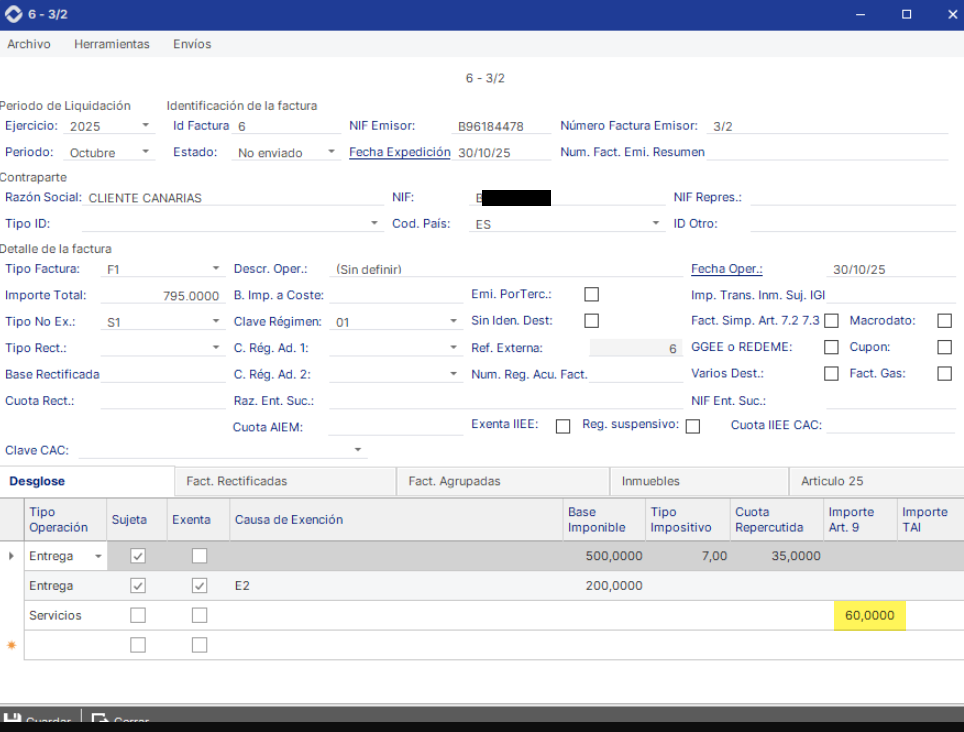Open the Cod. País dropdown
The image size is (964, 732).
656,223
